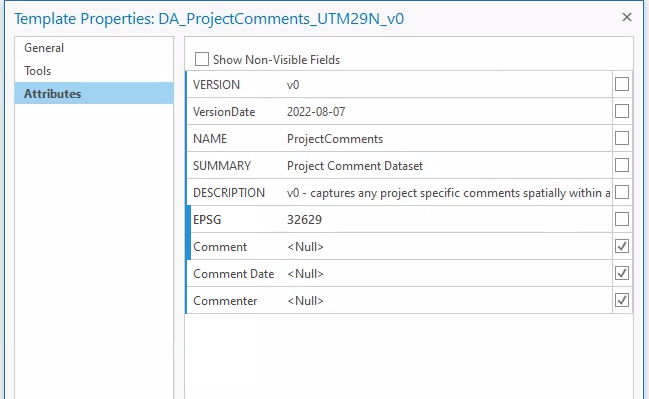The height and width of the screenshot is (399, 649).
Task: Open the General tab
Action: click(94, 48)
